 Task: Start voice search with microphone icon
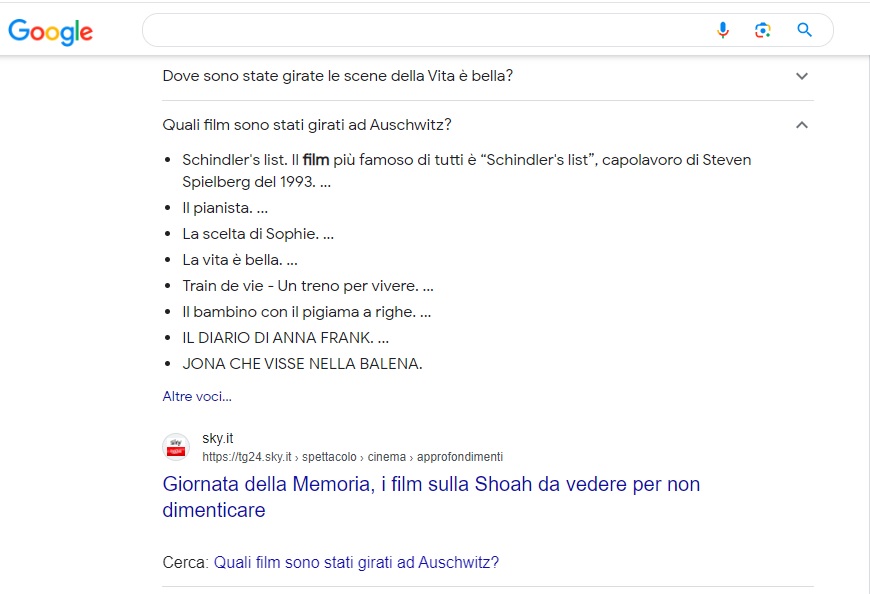pyautogui.click(x=722, y=30)
